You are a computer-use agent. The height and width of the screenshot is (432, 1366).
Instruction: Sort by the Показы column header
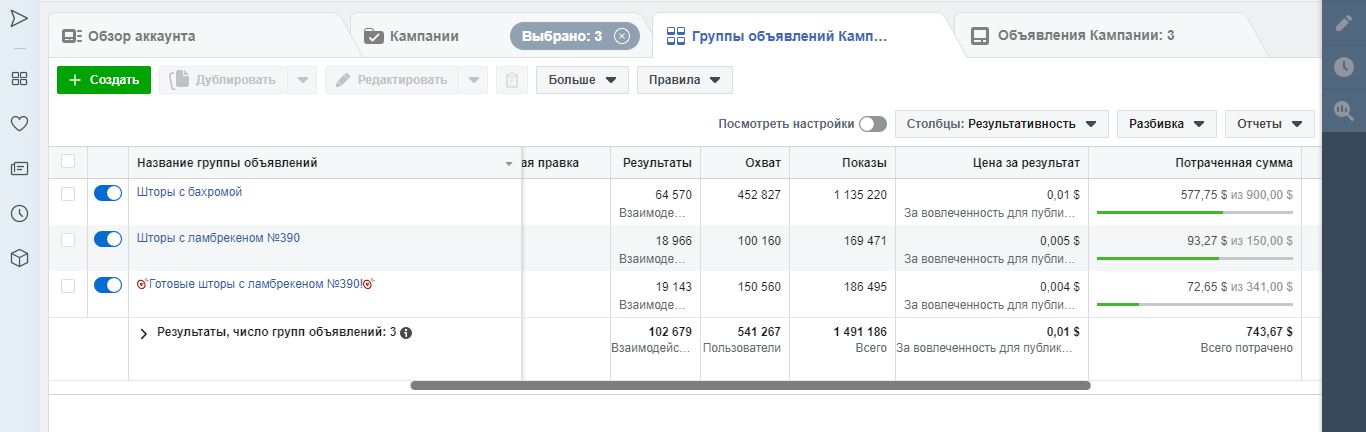(864, 163)
